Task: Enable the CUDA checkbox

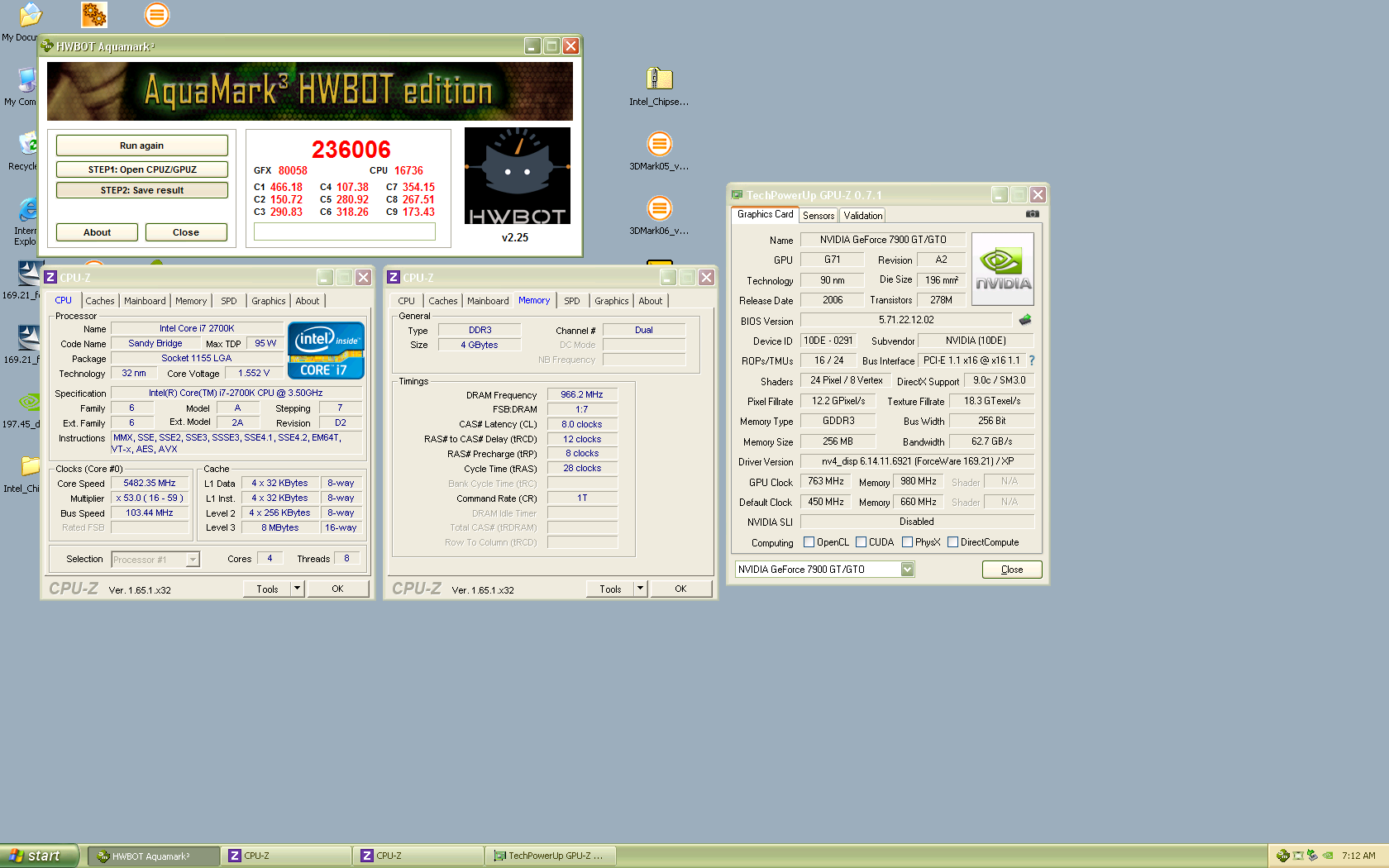Action: point(861,542)
